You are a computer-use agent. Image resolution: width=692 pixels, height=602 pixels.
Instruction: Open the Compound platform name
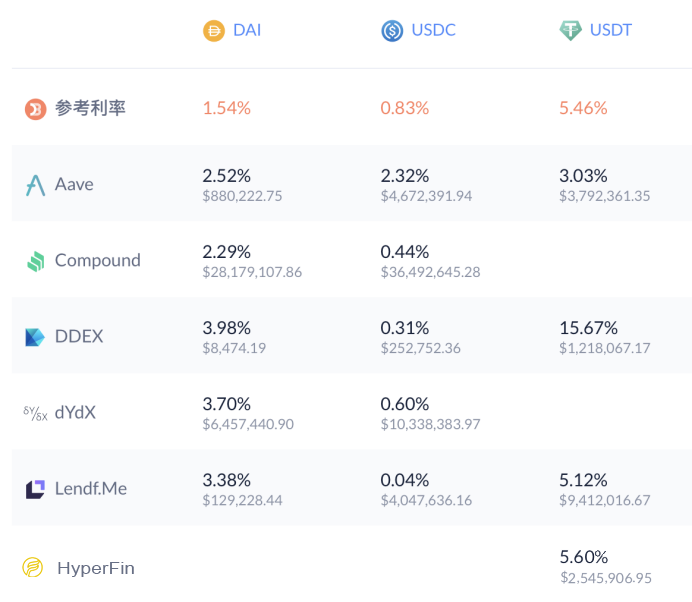98,261
